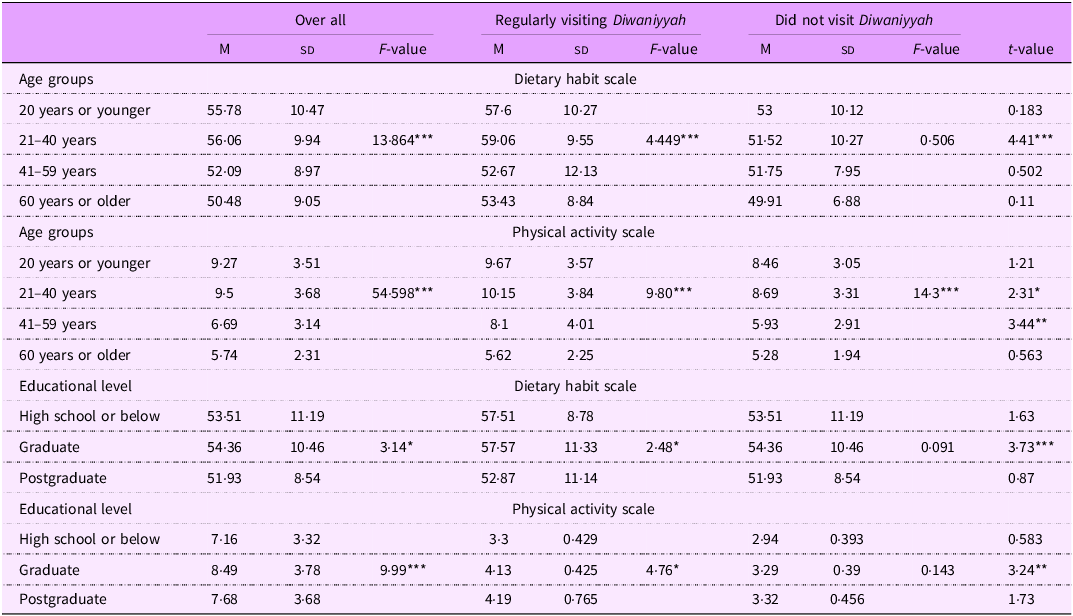This screenshot has height=616, width=1073.
Task: Select the mean 49·91 cell
Action: (x=765, y=202)
